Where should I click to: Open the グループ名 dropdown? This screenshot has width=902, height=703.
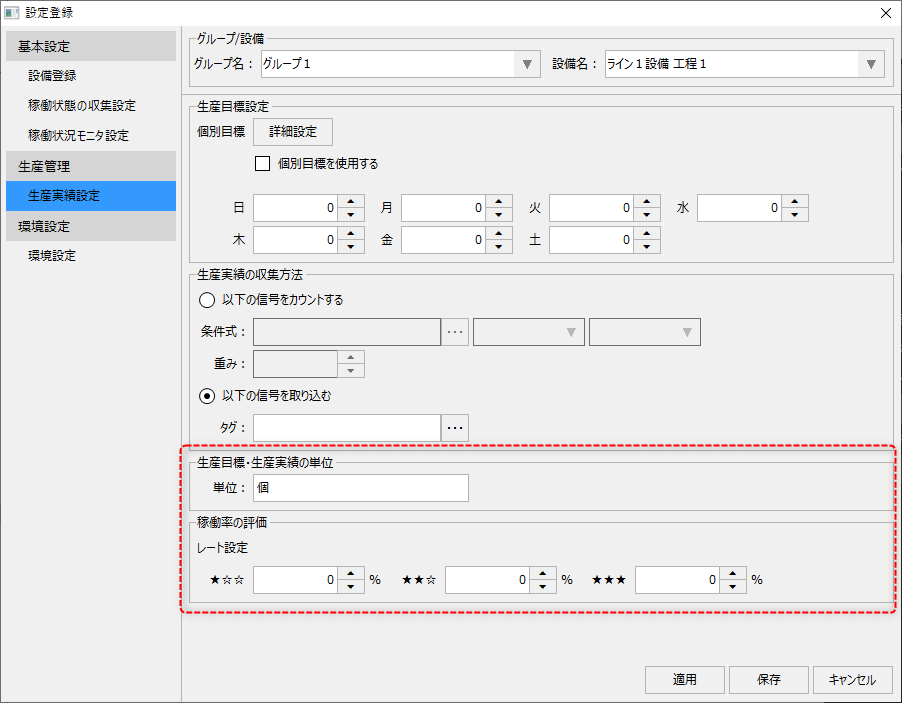point(527,63)
